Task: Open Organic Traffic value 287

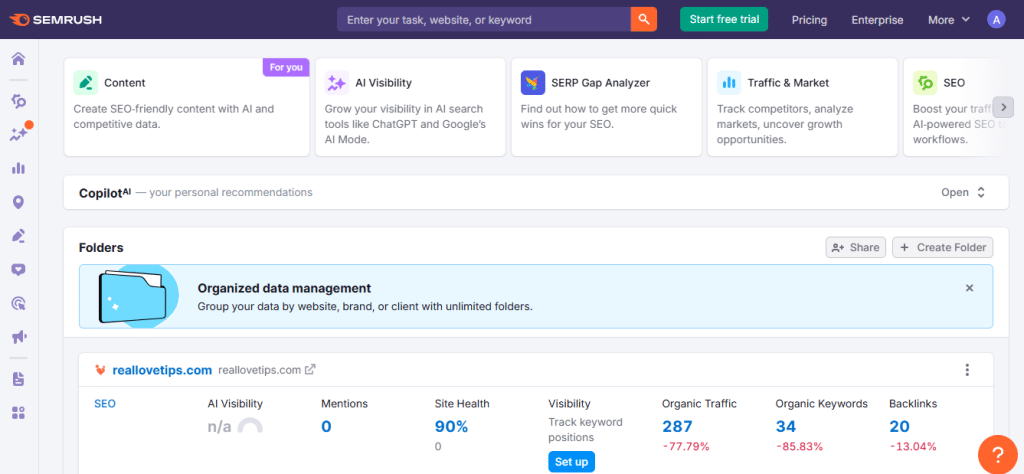Action: pos(677,426)
